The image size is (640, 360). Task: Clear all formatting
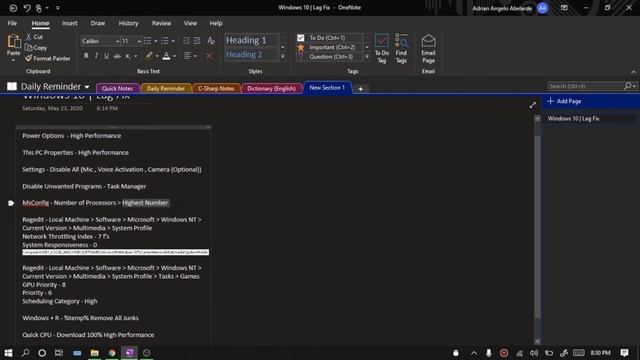point(211,41)
